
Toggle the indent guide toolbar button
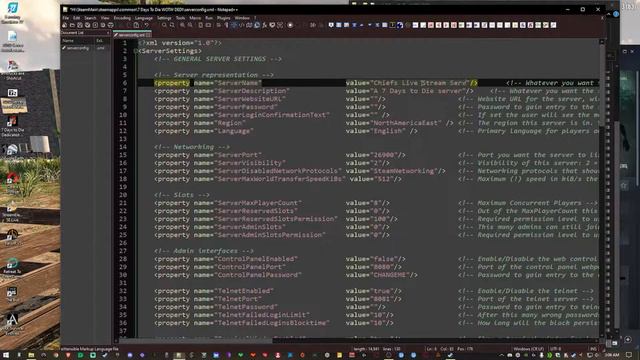pos(233,25)
